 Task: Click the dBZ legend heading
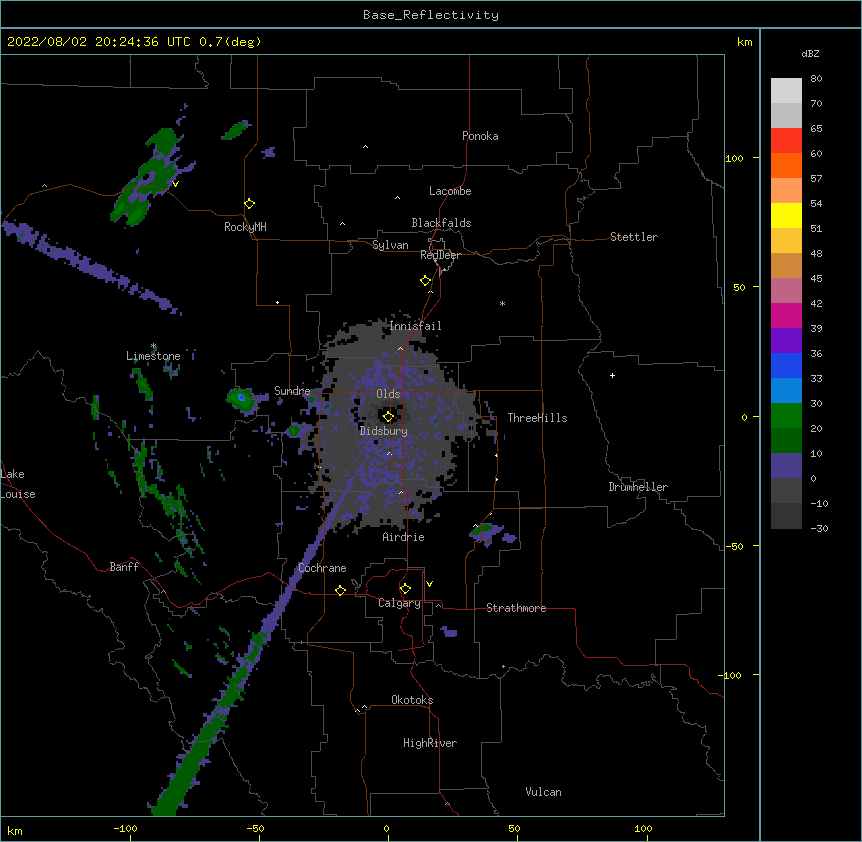tap(810, 53)
